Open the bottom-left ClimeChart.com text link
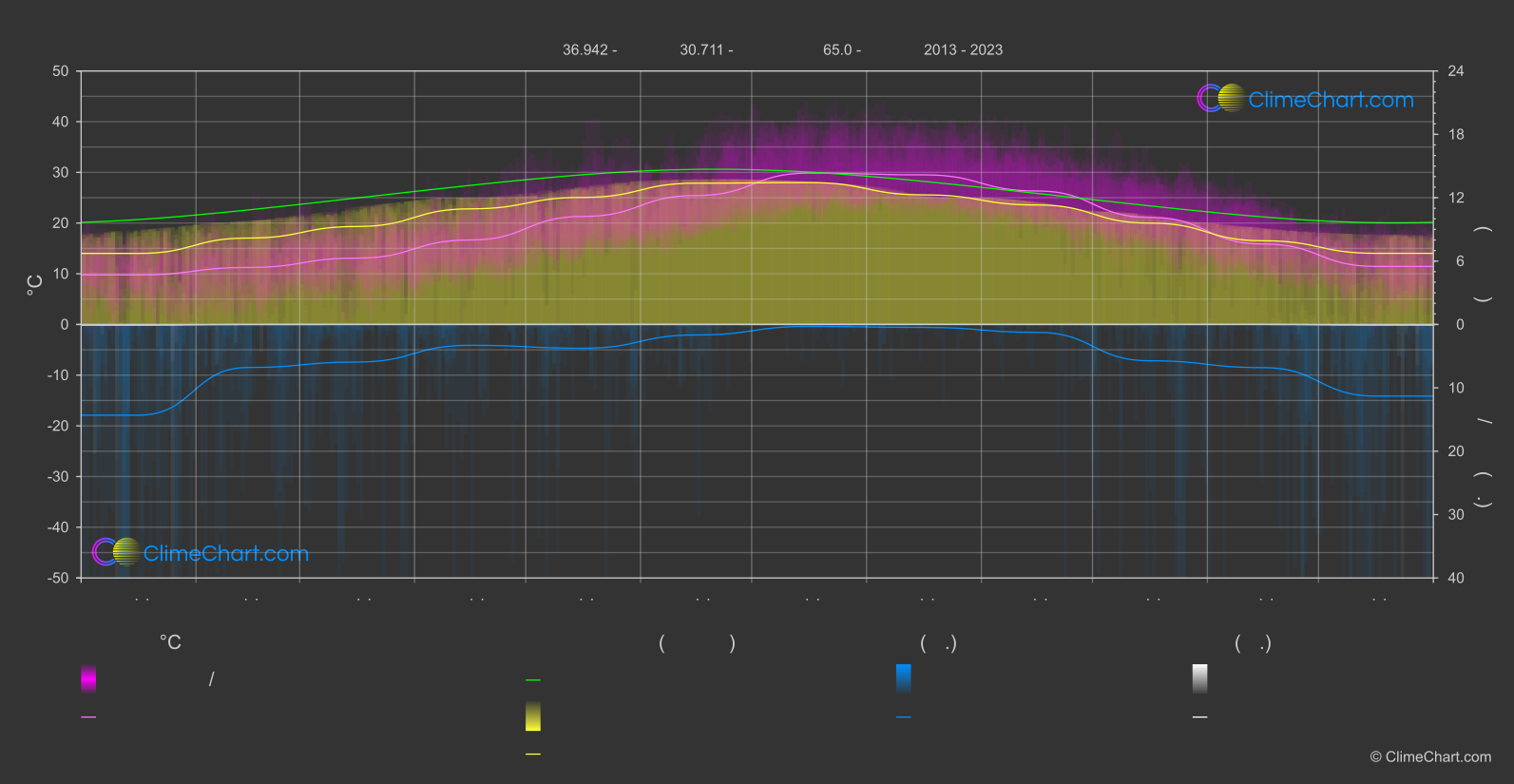Viewport: 1514px width, 784px height. (x=226, y=554)
